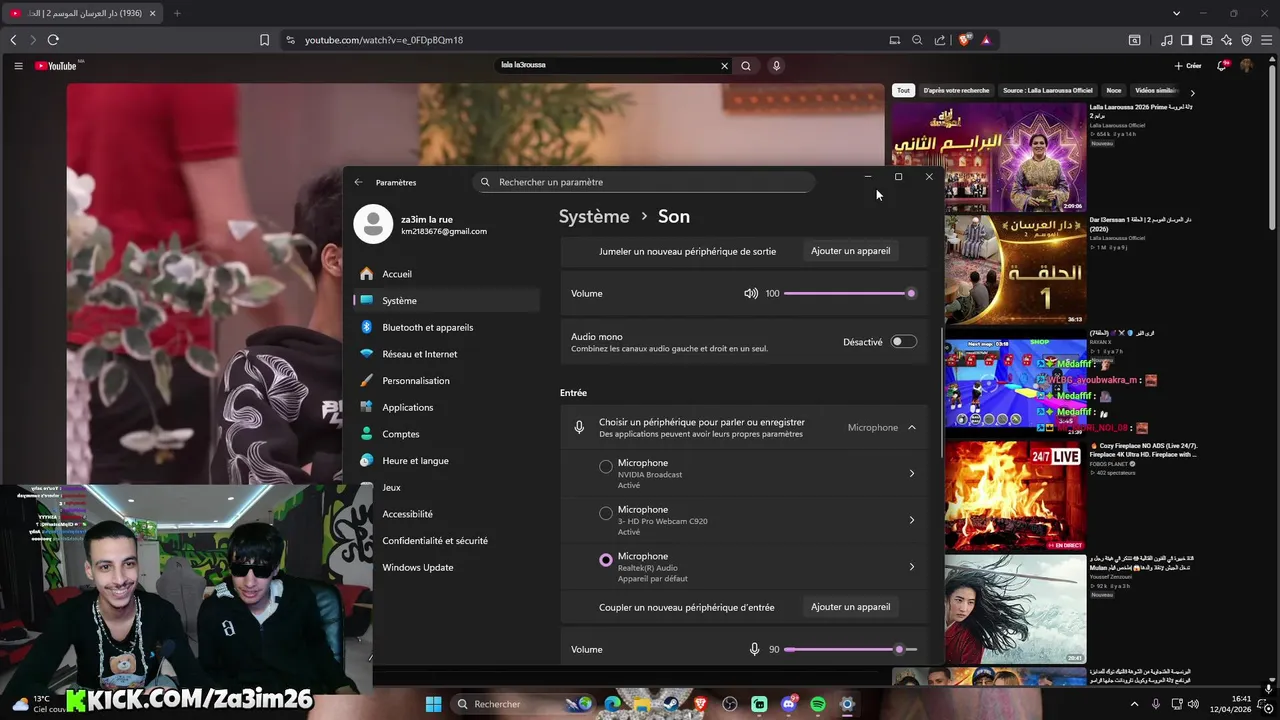Start YouTube voice search with the microphone icon

pos(776,66)
